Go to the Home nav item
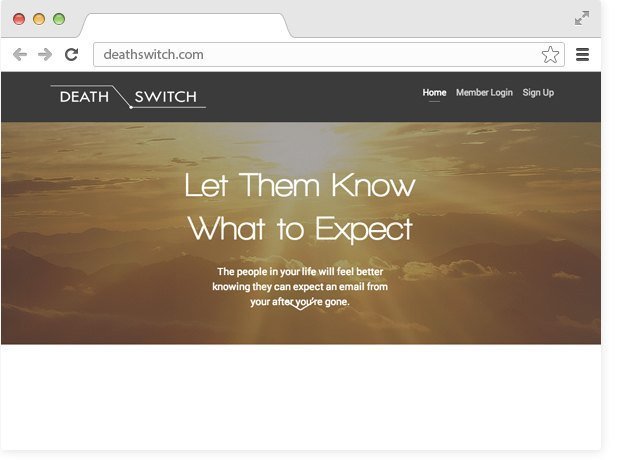This screenshot has height=460, width=620. (x=434, y=93)
